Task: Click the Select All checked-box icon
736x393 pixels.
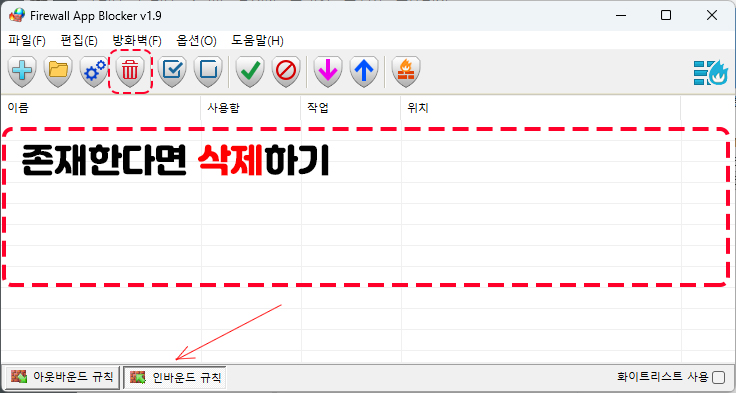Action: pyautogui.click(x=172, y=71)
